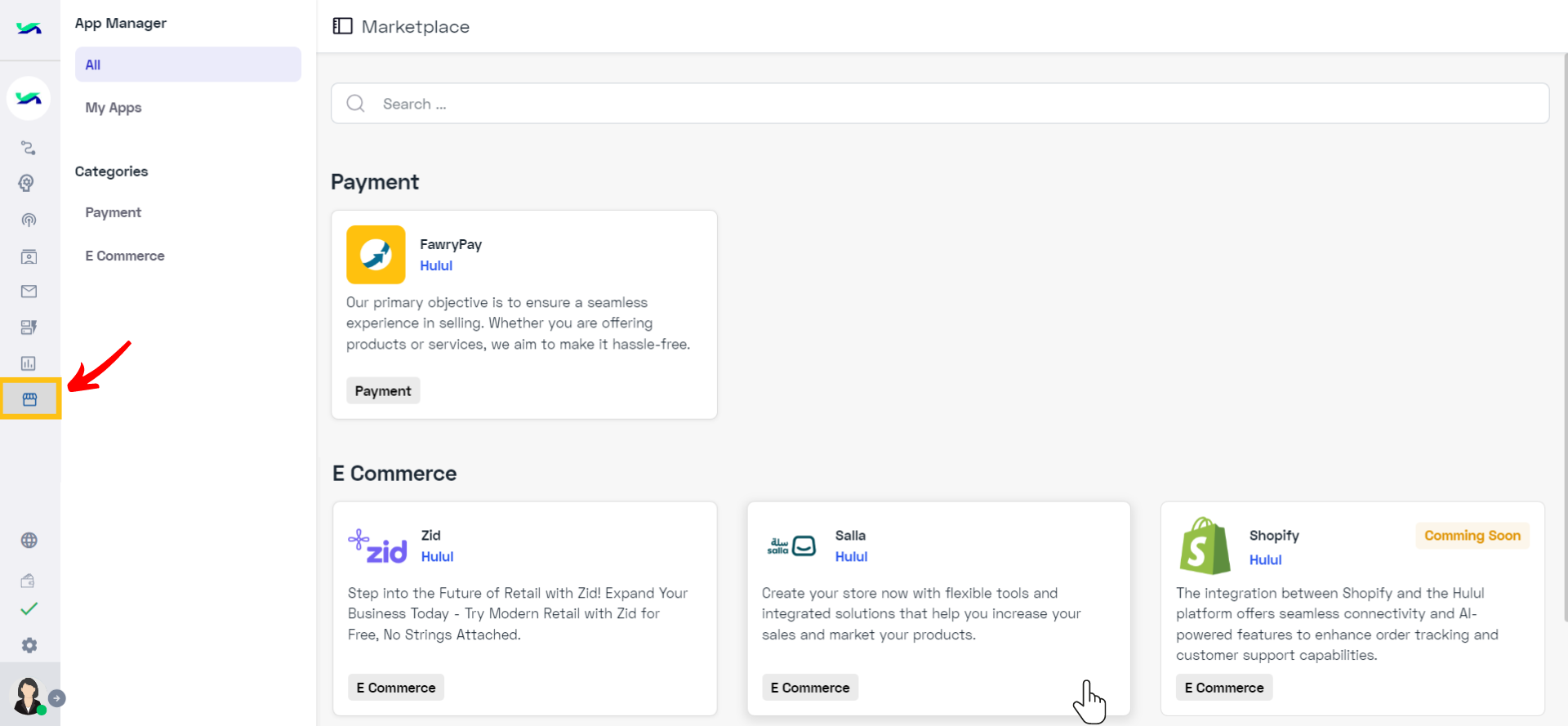1568x726 pixels.
Task: Click the Salla card description text
Action: coord(921,613)
